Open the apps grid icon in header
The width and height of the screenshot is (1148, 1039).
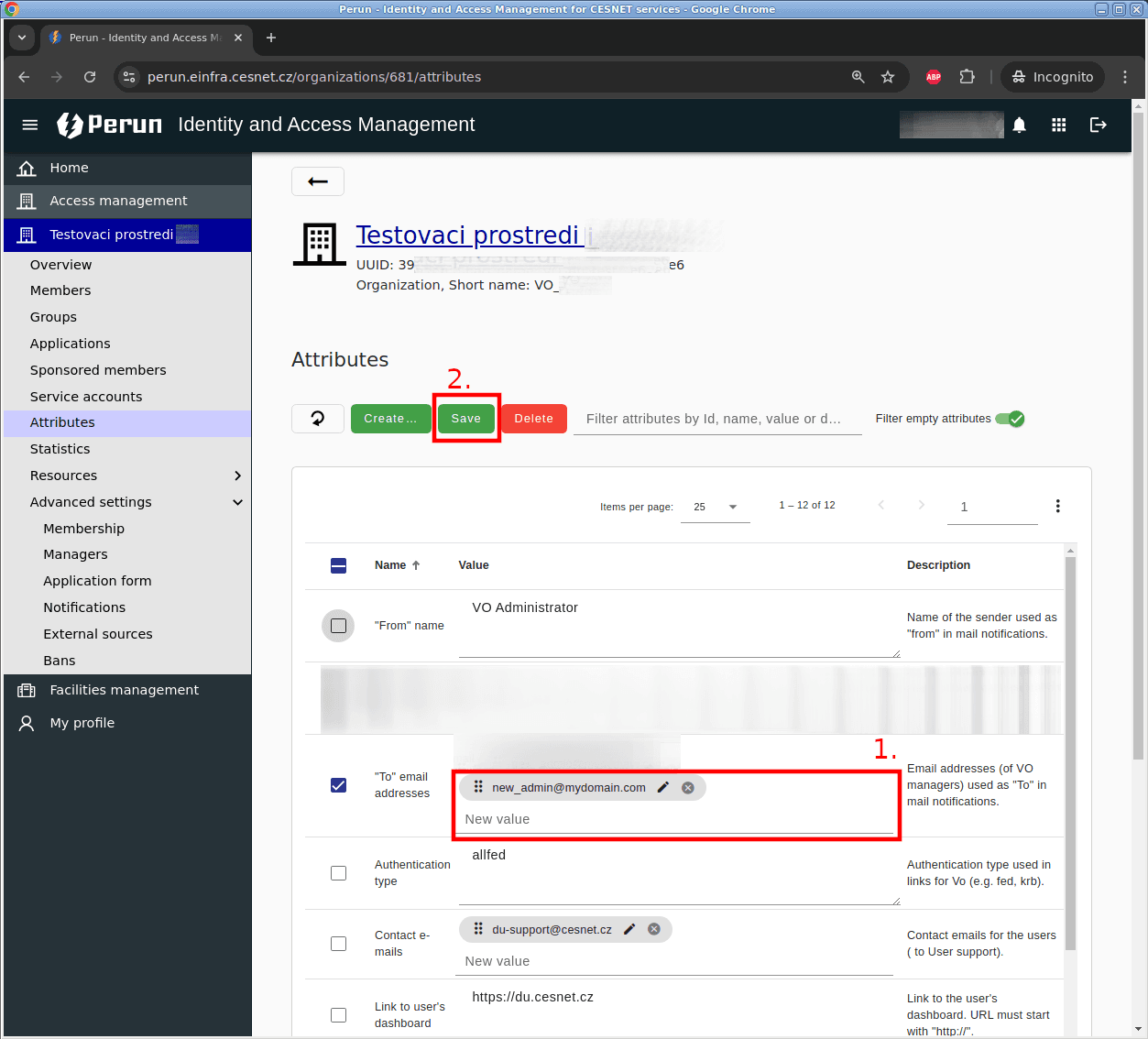click(x=1058, y=126)
